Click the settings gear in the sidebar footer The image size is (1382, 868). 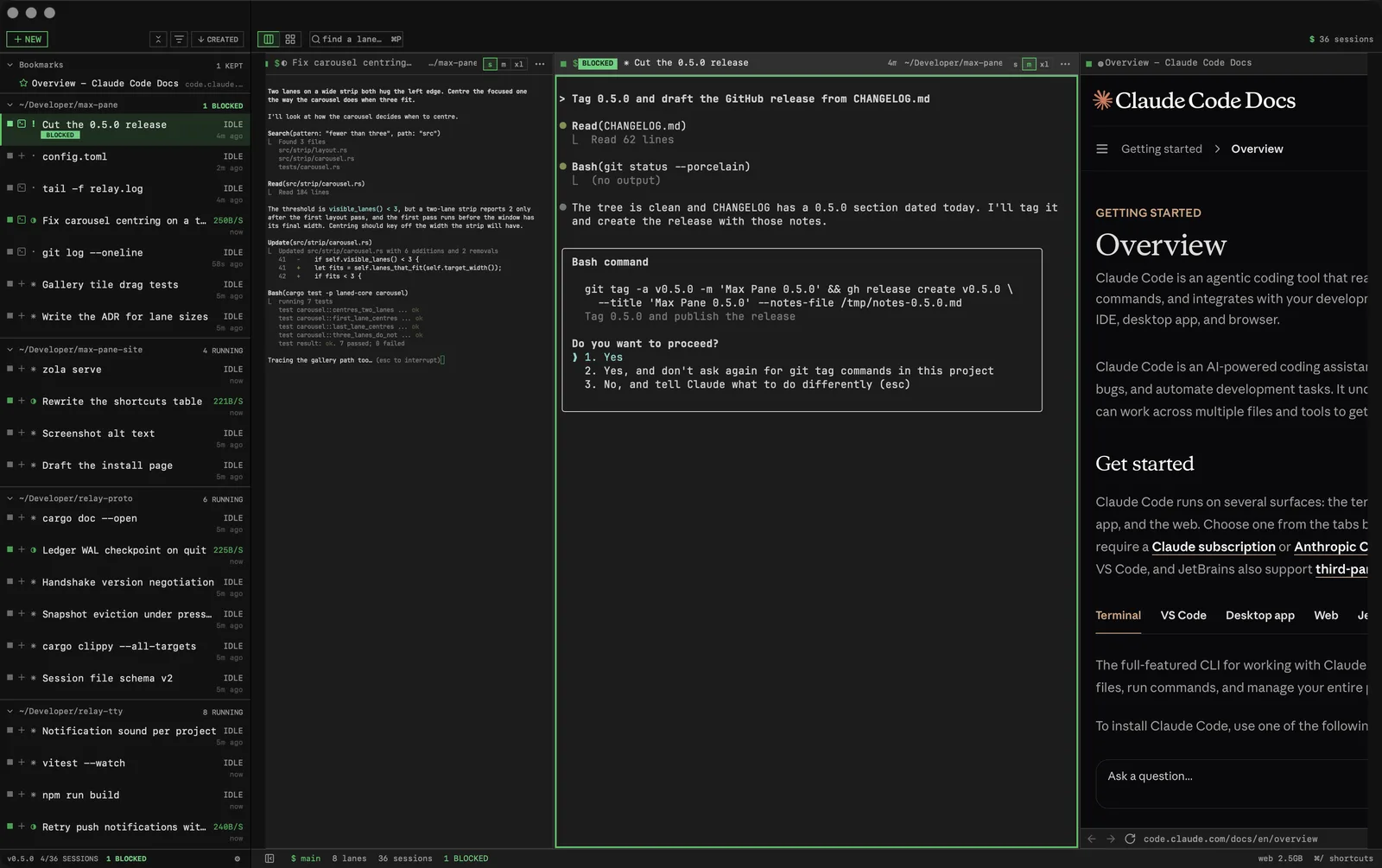point(238,858)
